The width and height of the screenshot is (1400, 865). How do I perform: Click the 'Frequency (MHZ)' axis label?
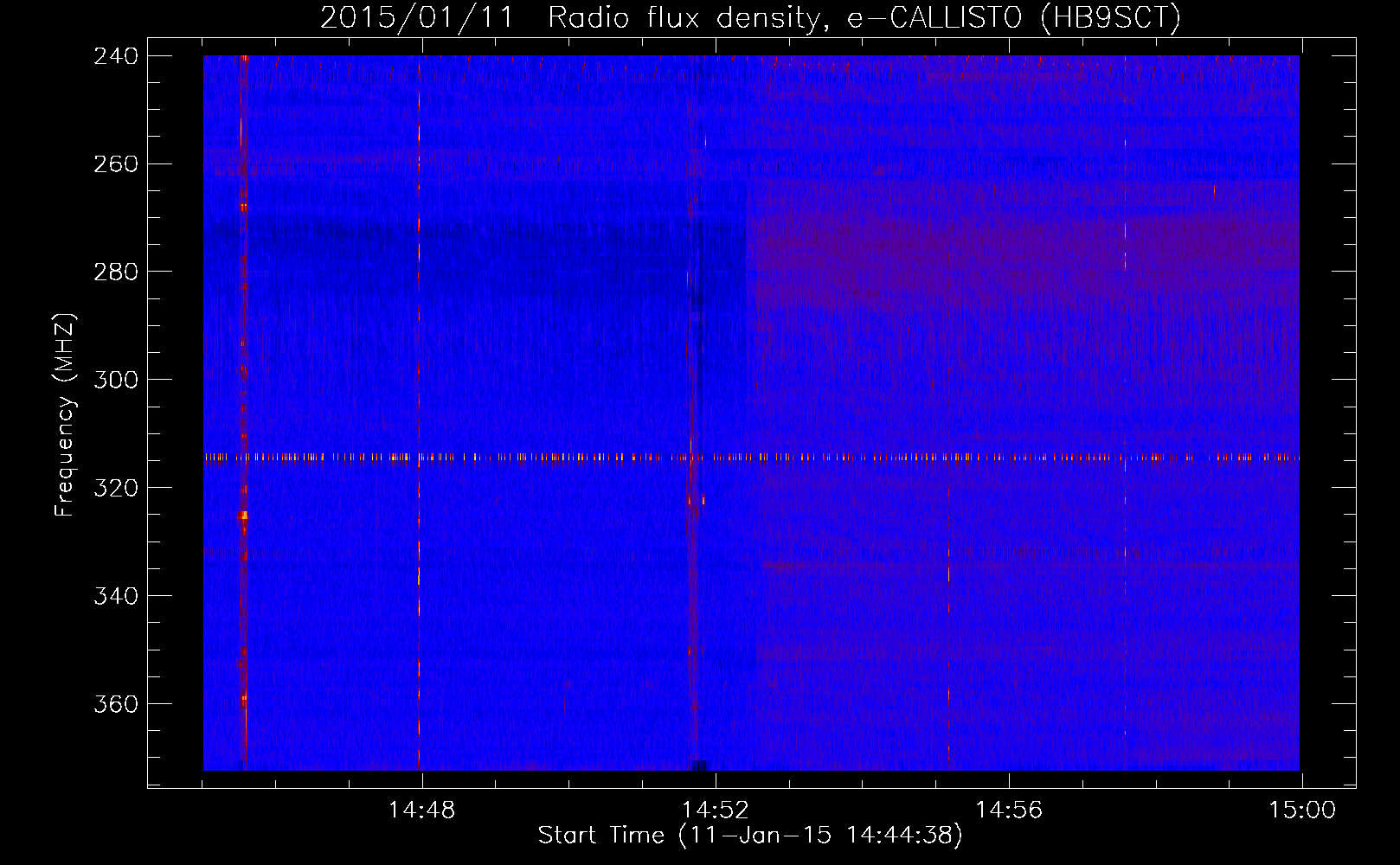click(x=65, y=415)
